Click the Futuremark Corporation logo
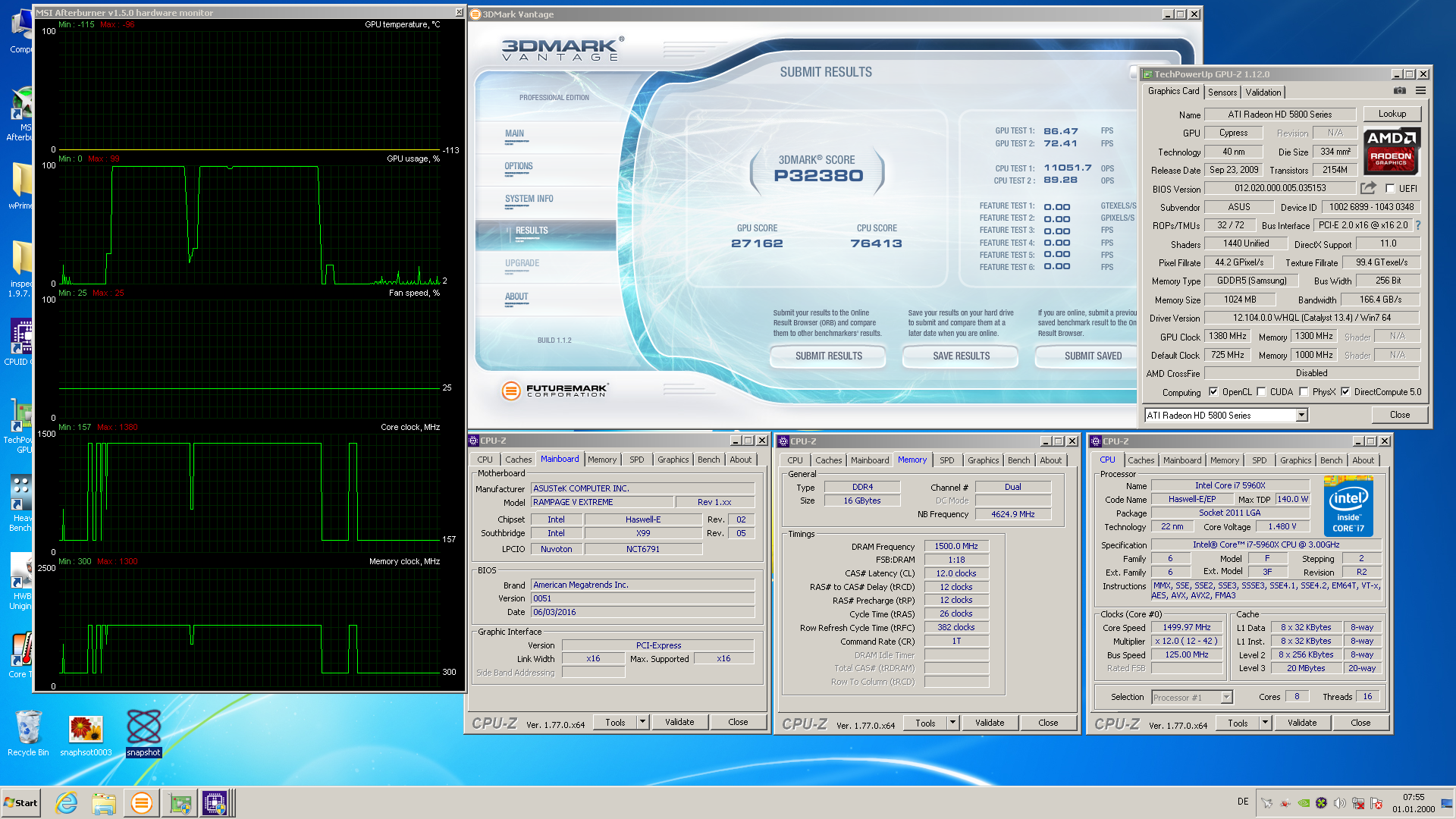Image resolution: width=1456 pixels, height=819 pixels. [x=554, y=390]
